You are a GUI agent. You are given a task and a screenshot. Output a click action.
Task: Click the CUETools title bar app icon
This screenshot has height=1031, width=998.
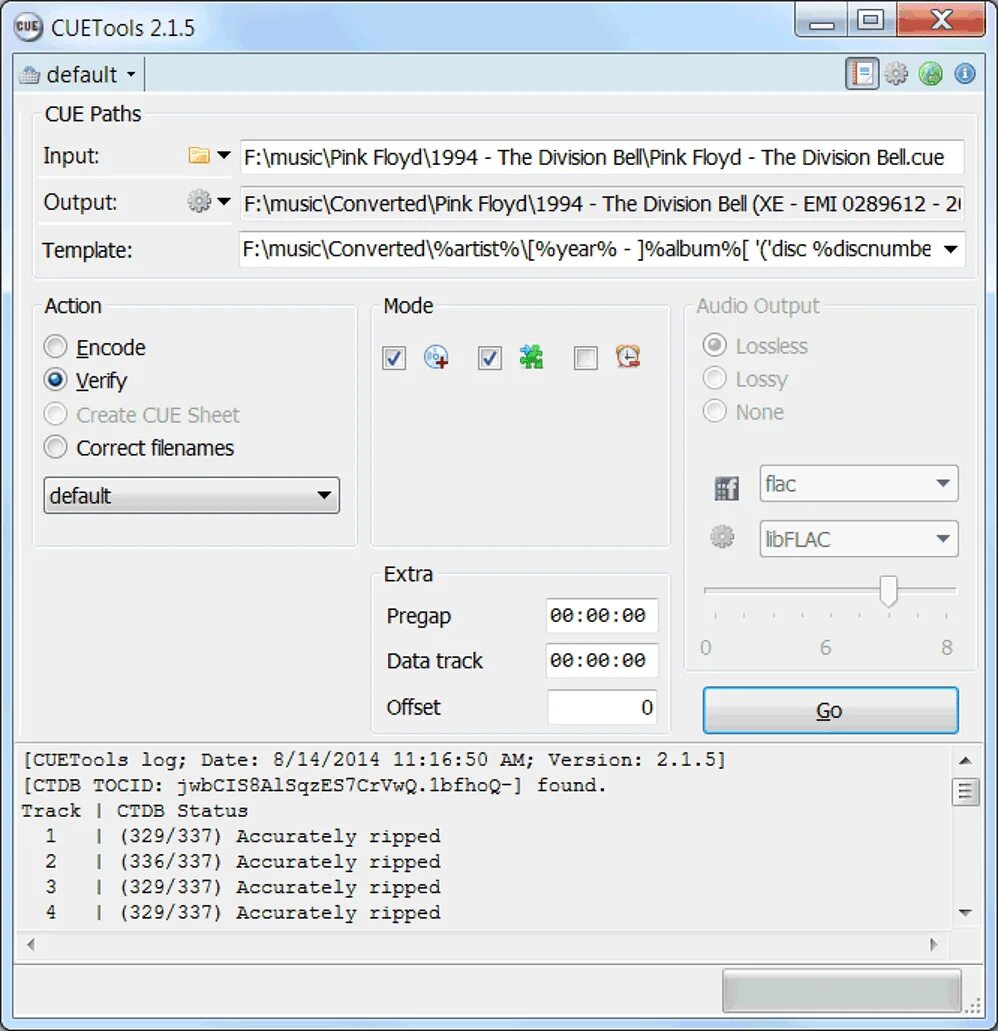pyautogui.click(x=28, y=27)
